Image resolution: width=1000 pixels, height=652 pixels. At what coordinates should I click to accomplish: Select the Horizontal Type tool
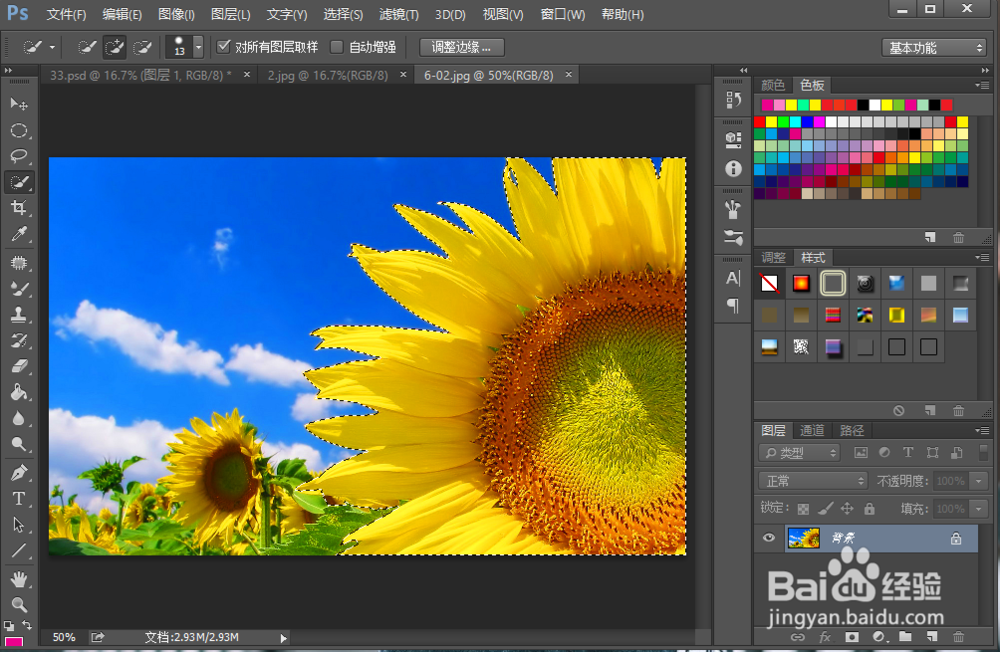pyautogui.click(x=18, y=498)
